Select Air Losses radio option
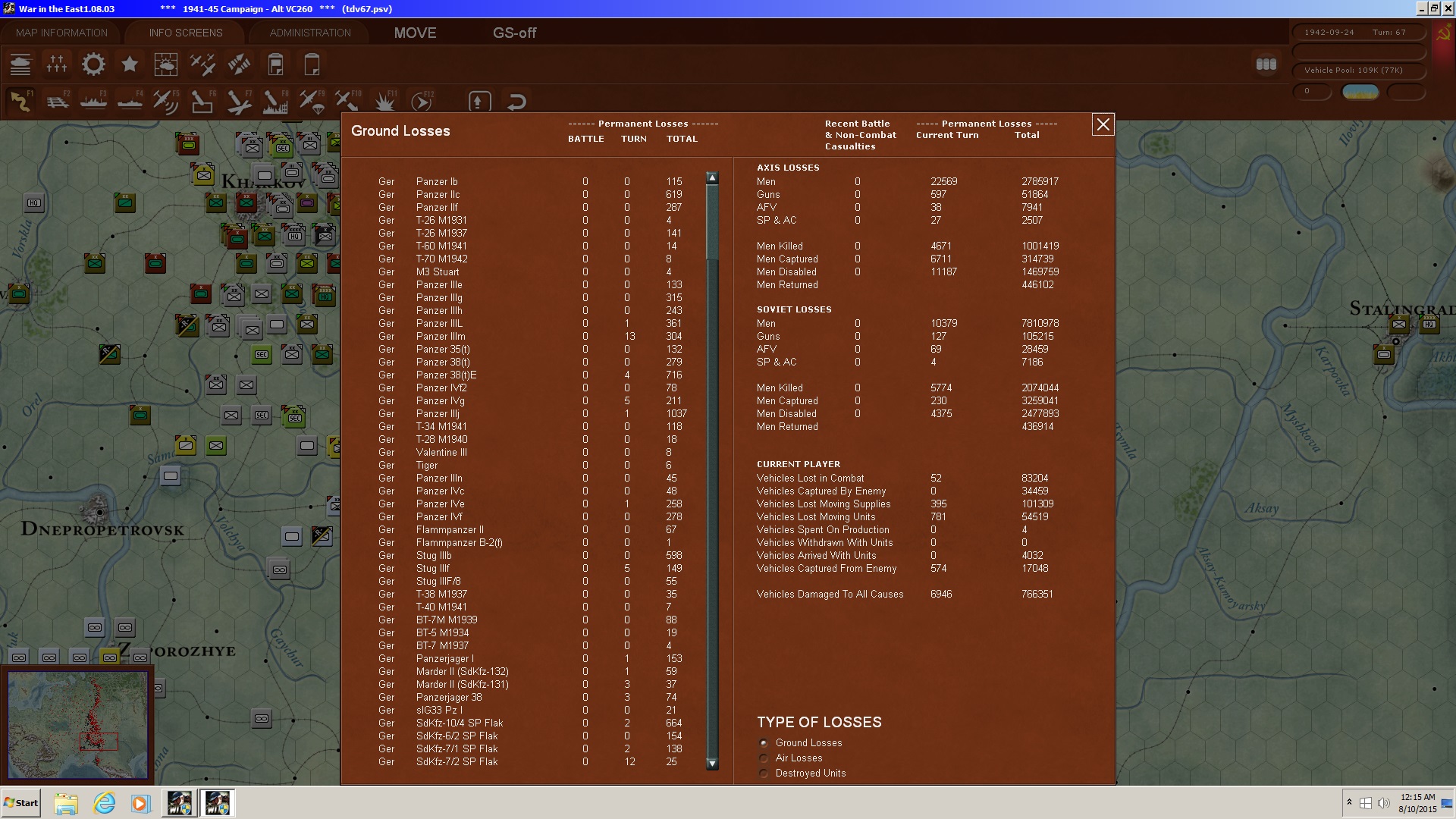The width and height of the screenshot is (1456, 819). pos(764,758)
